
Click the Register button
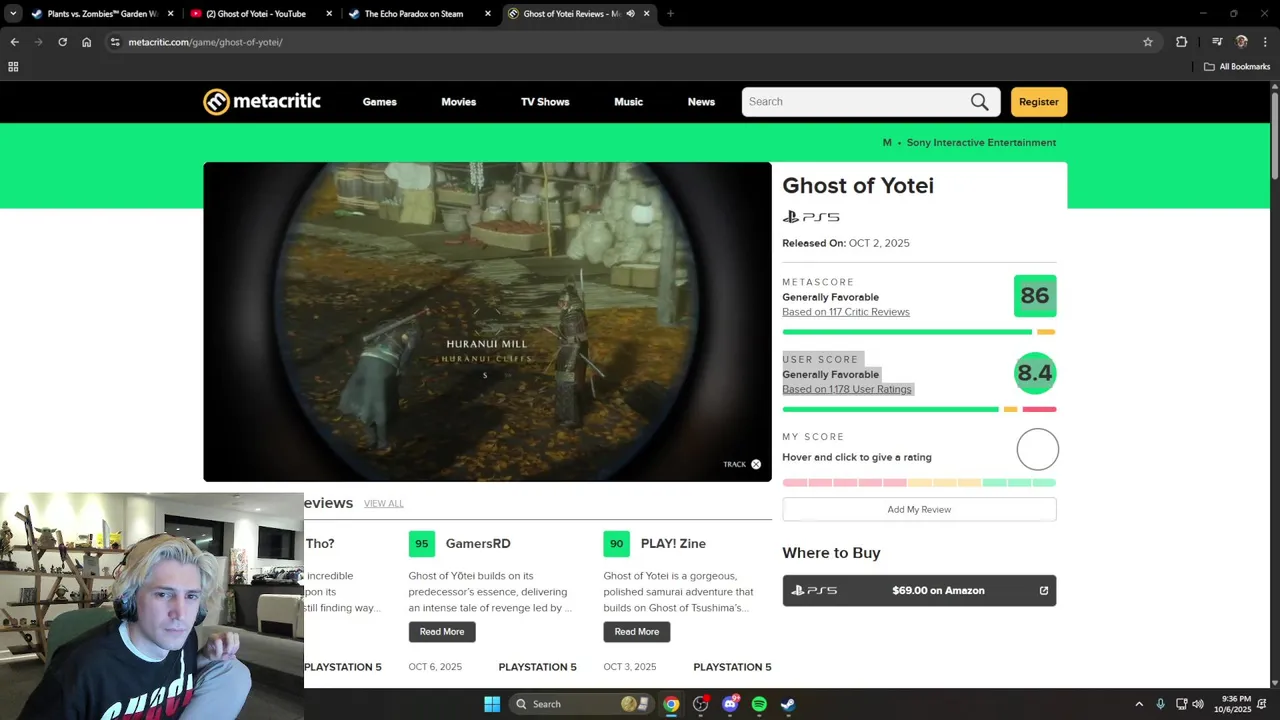[1039, 102]
